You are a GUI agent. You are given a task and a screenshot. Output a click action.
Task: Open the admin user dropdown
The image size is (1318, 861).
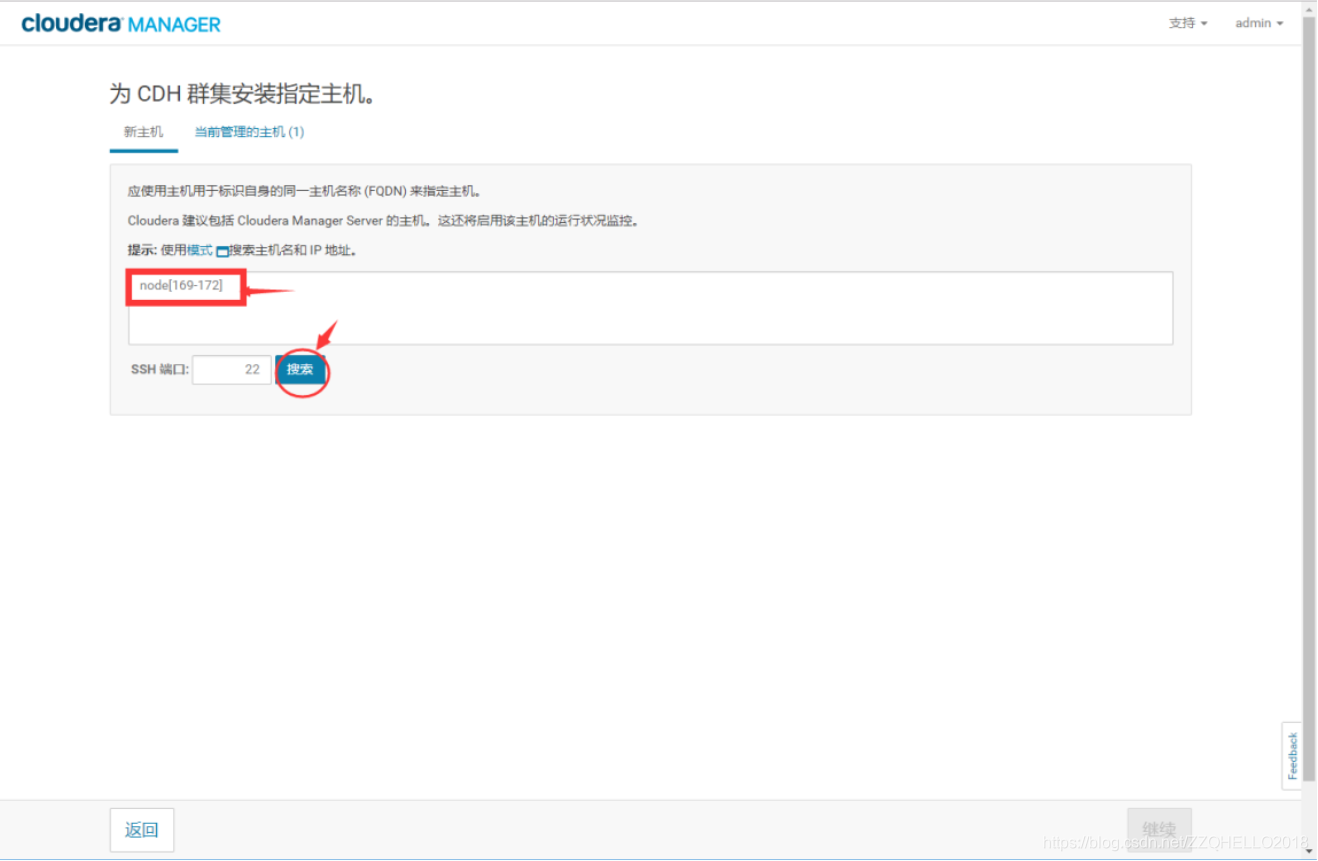1259,23
